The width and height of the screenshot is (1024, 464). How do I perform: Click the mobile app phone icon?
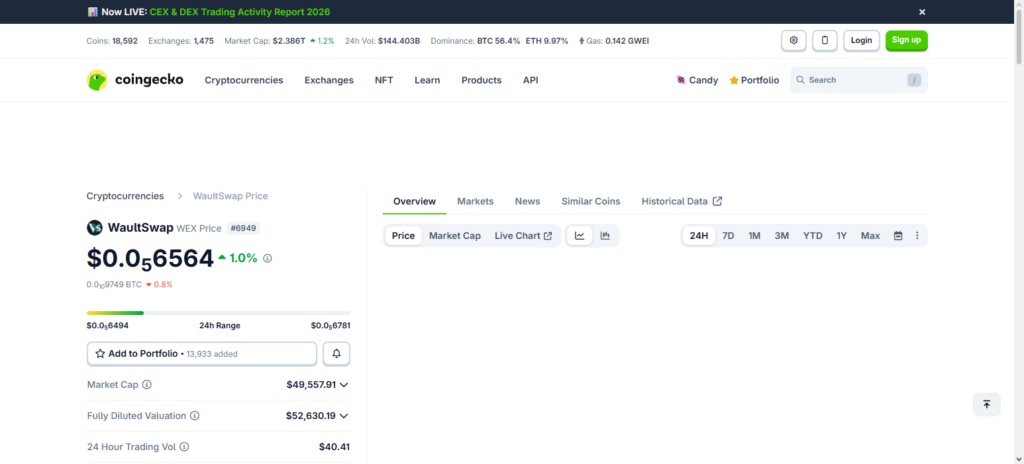coord(825,41)
